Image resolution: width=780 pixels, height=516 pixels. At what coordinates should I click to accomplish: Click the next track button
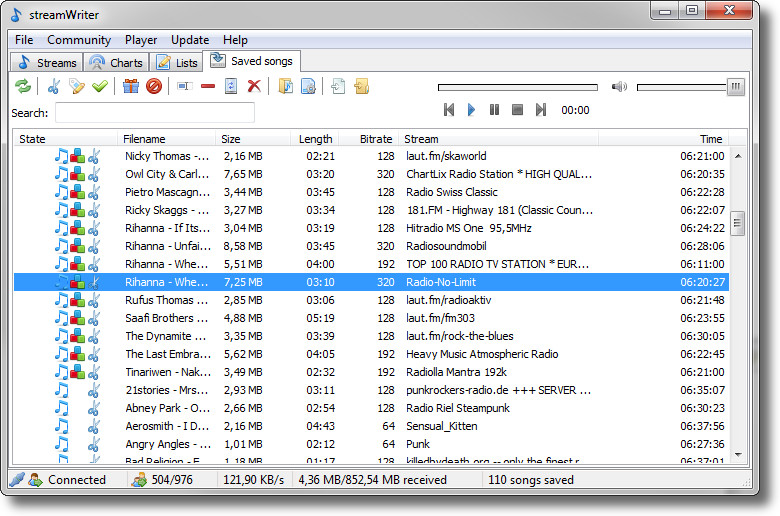click(541, 109)
